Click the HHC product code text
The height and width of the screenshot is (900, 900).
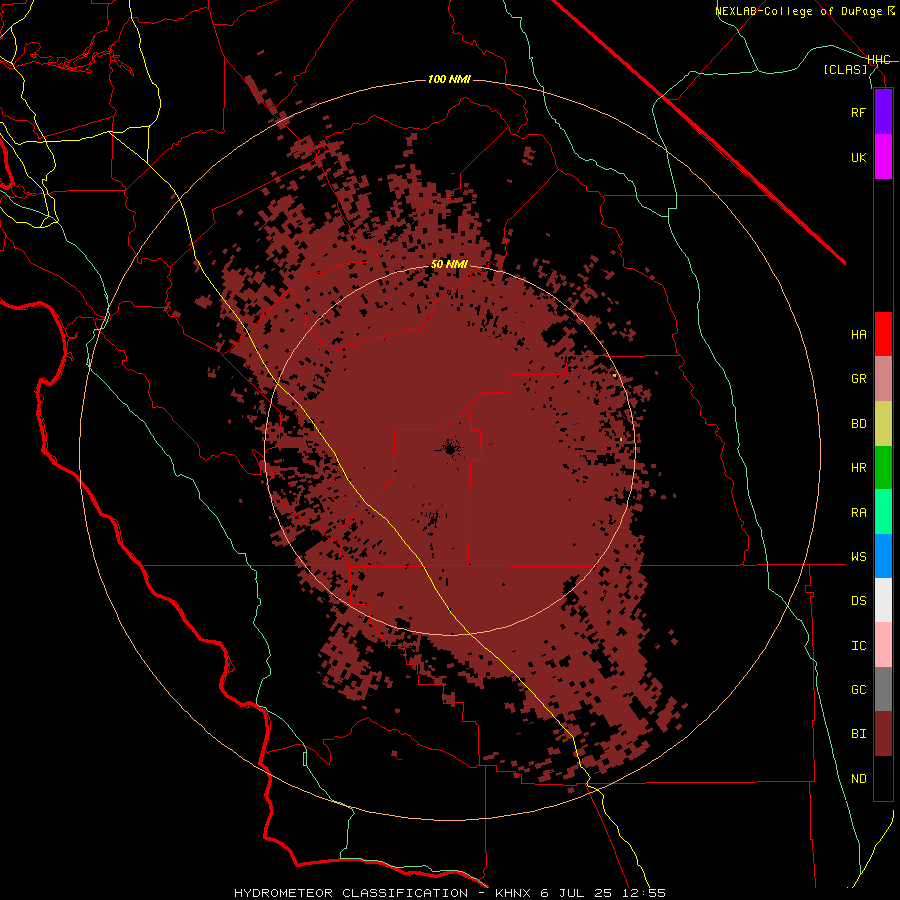[x=879, y=60]
